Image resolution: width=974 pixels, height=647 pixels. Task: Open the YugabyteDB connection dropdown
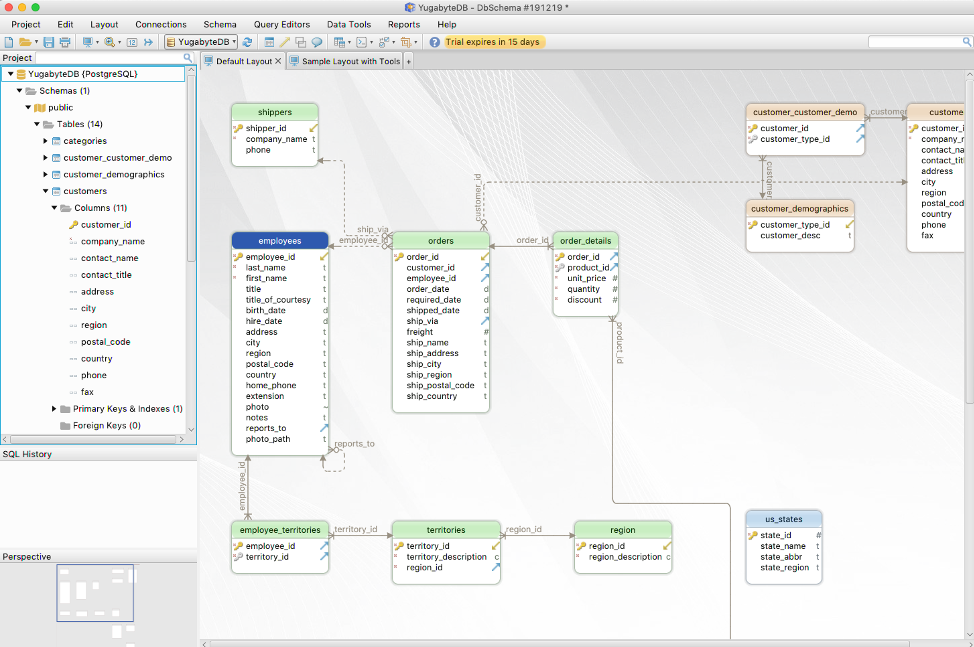point(200,42)
